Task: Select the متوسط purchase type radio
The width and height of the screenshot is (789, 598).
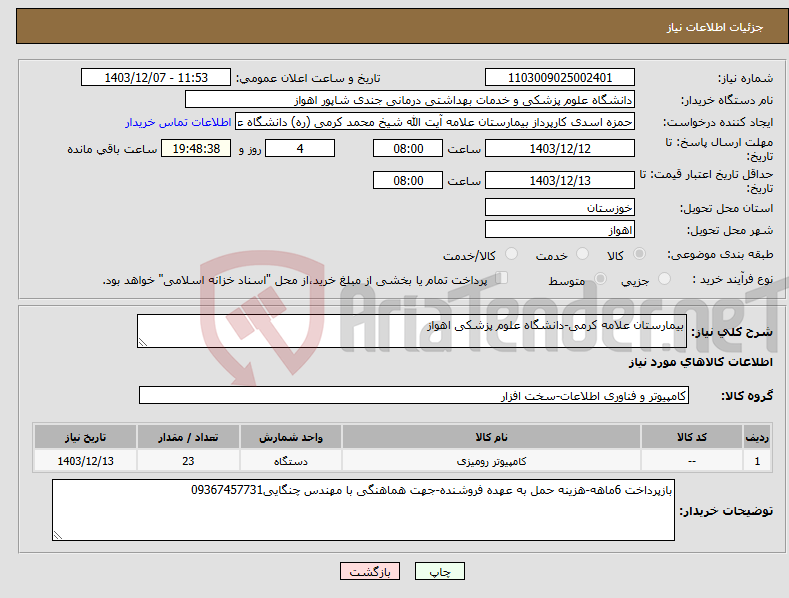Action: (600, 279)
